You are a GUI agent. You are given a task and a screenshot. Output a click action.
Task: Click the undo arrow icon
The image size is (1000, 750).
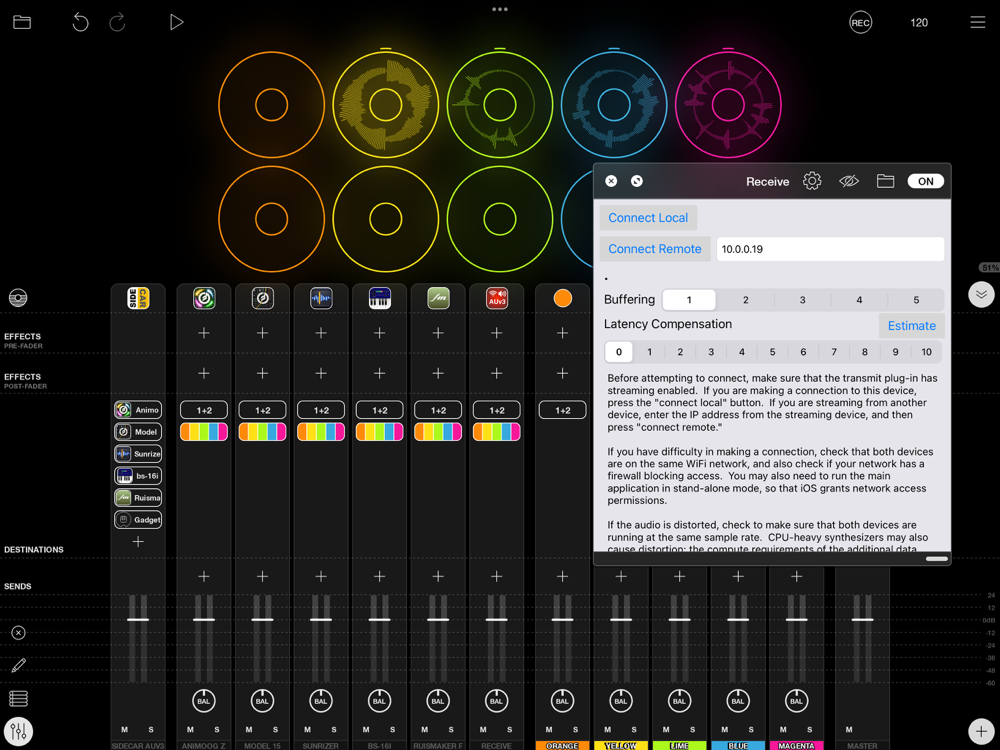81,22
